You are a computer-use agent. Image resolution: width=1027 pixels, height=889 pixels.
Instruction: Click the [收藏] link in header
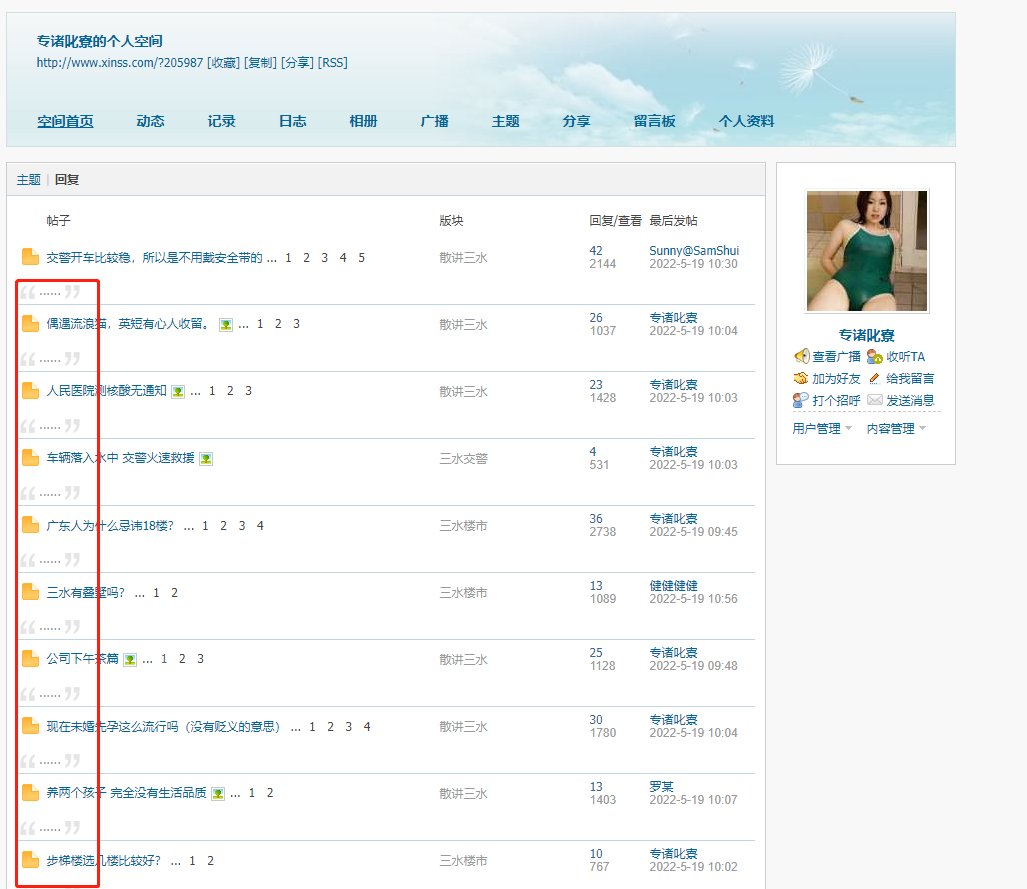[223, 63]
